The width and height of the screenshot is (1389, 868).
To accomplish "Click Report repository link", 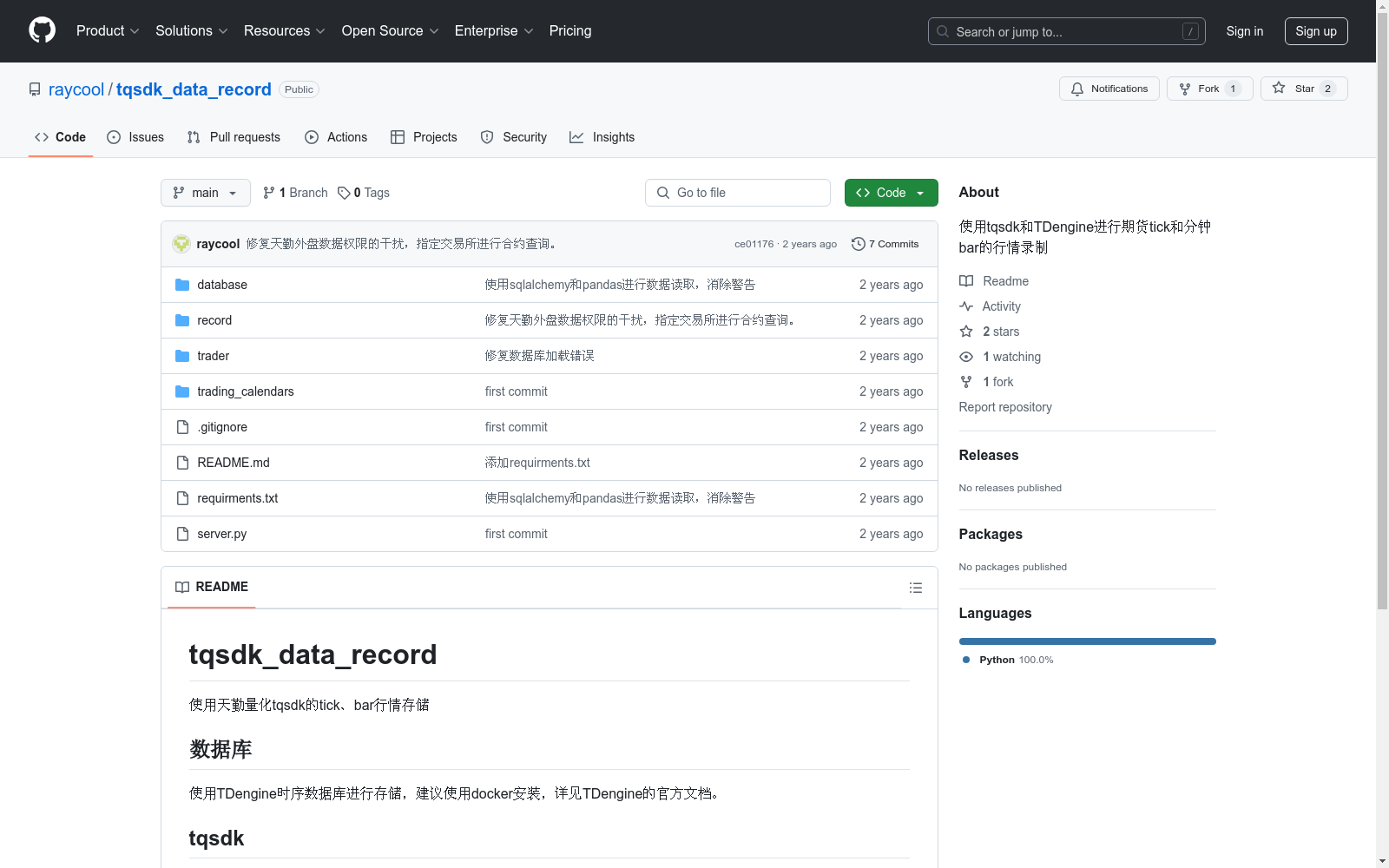I will (1005, 407).
